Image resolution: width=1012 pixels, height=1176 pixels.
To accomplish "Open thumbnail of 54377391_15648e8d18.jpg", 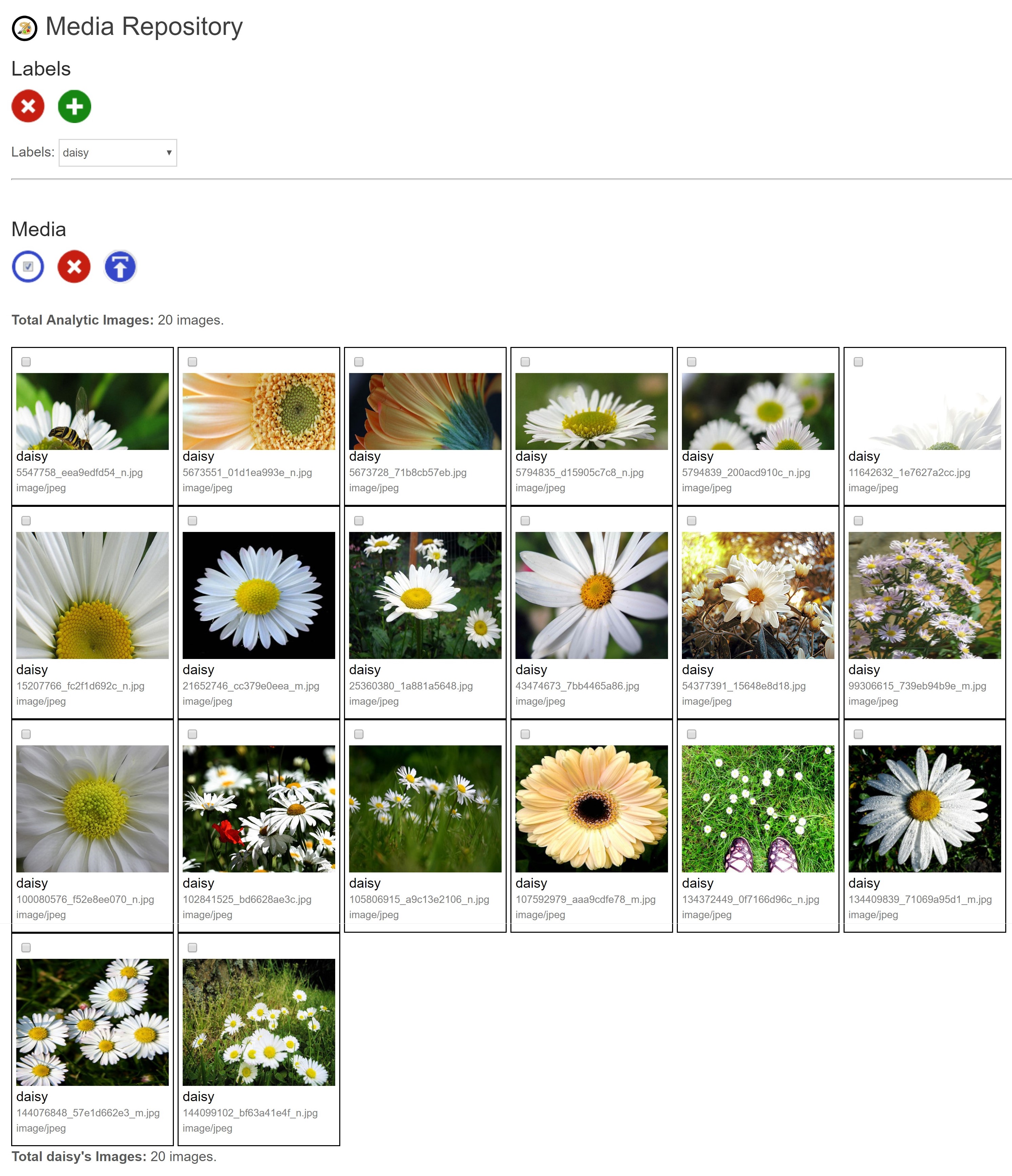I will coord(758,595).
